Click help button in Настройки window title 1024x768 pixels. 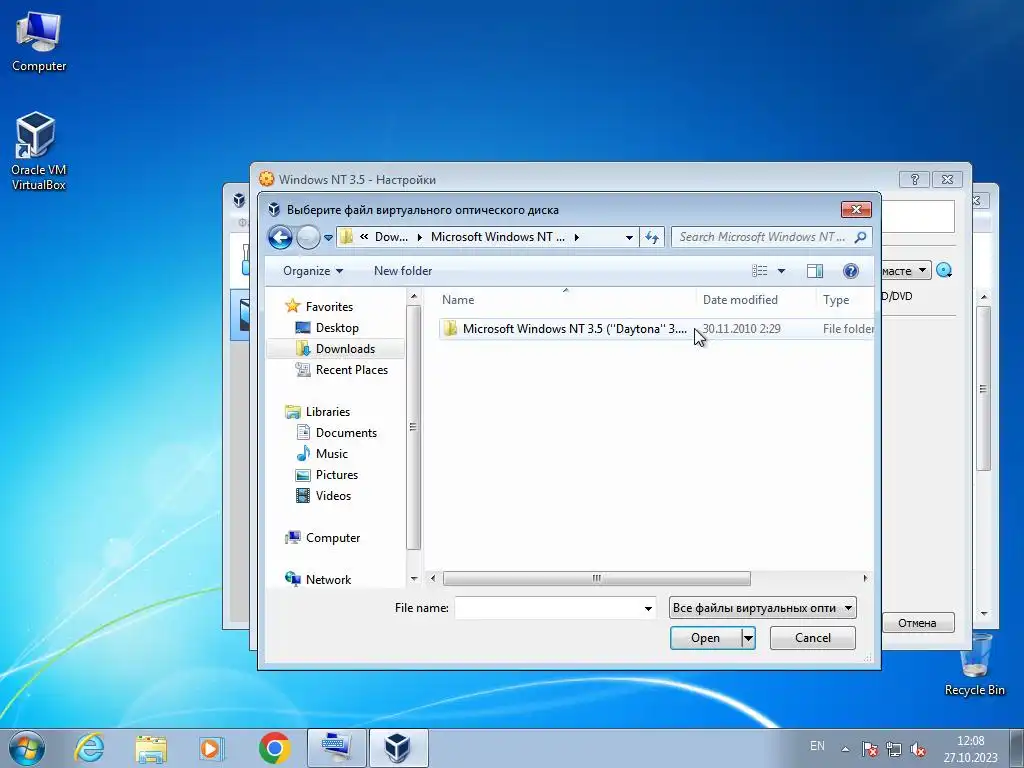(x=914, y=179)
